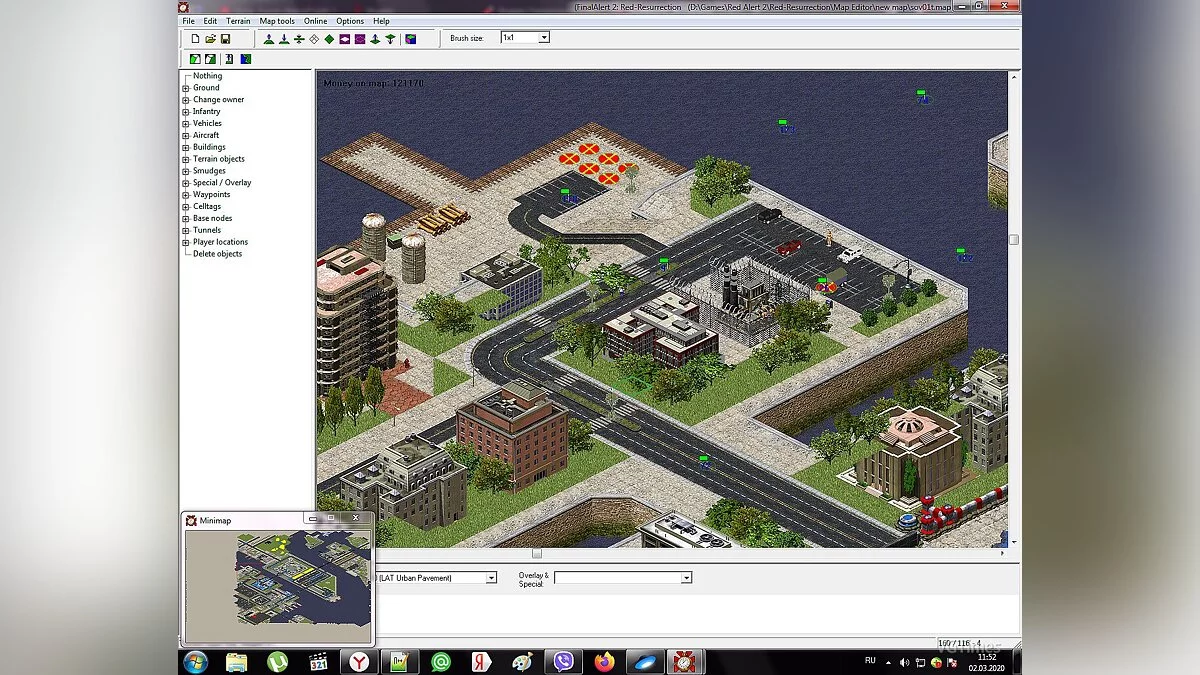
Task: Open a map with the Open File icon
Action: coord(210,39)
